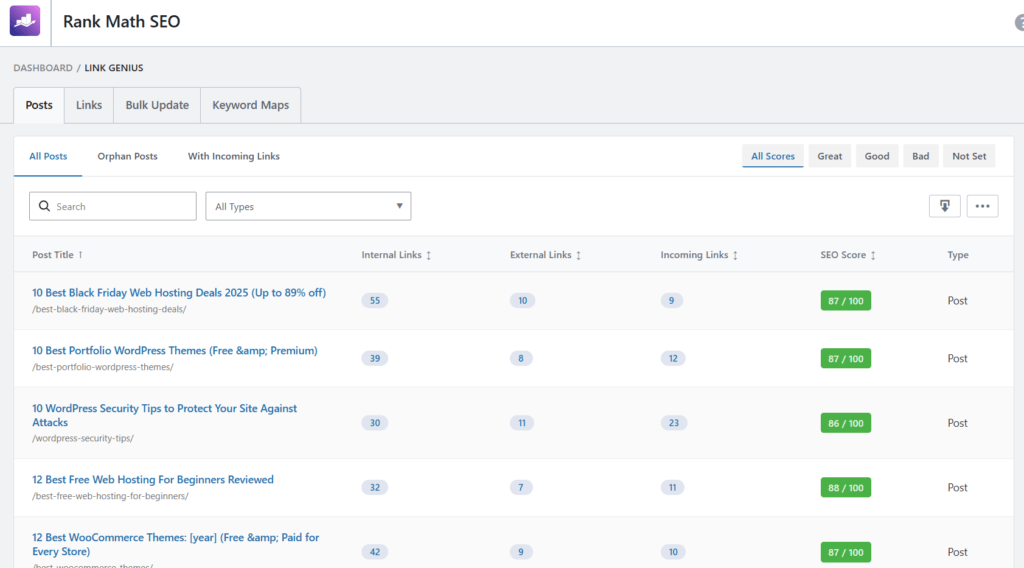Viewport: 1024px width, 568px height.
Task: Click LINK GENIUS breadcrumb text
Action: point(114,68)
